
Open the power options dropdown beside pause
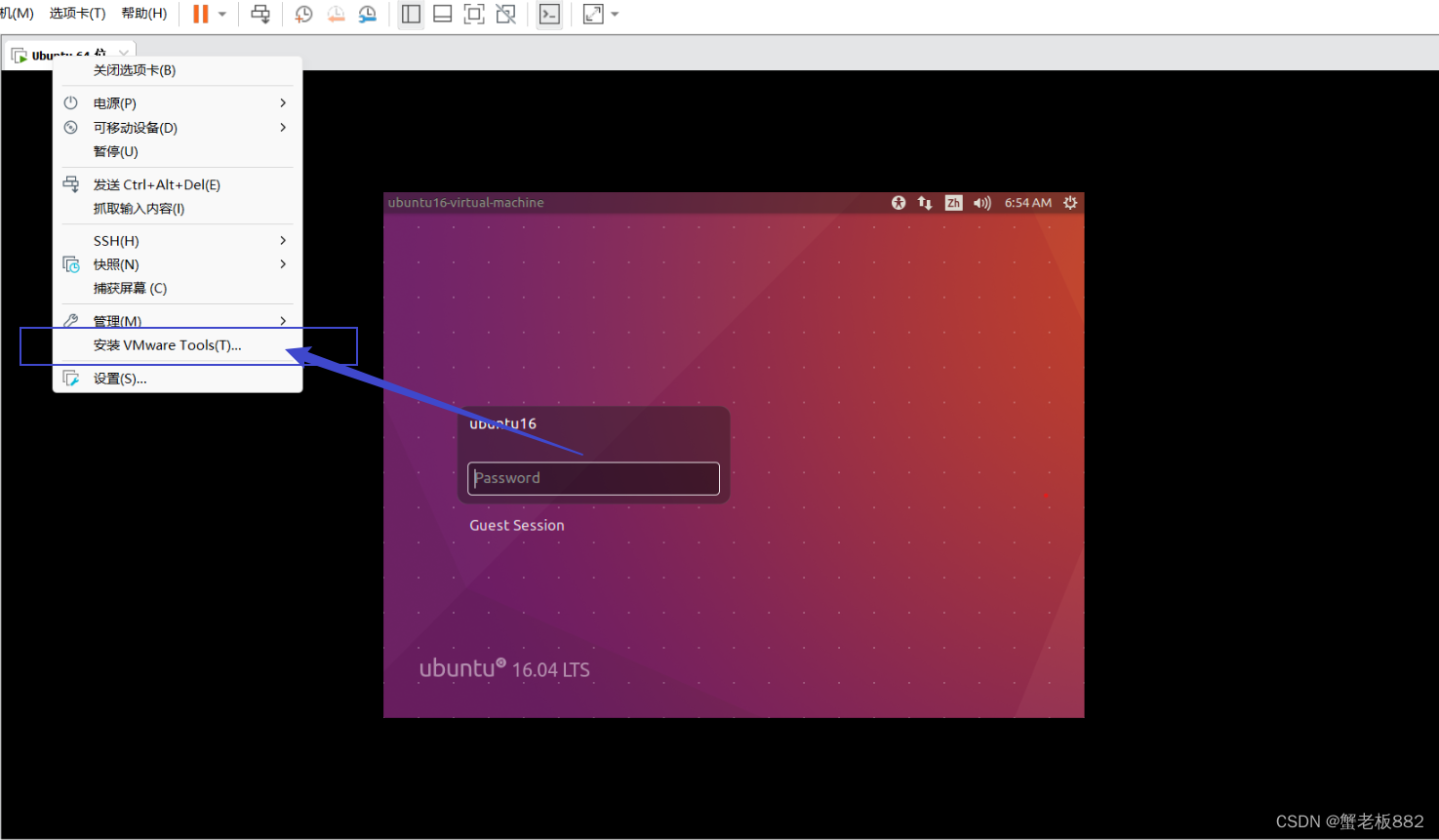click(222, 14)
